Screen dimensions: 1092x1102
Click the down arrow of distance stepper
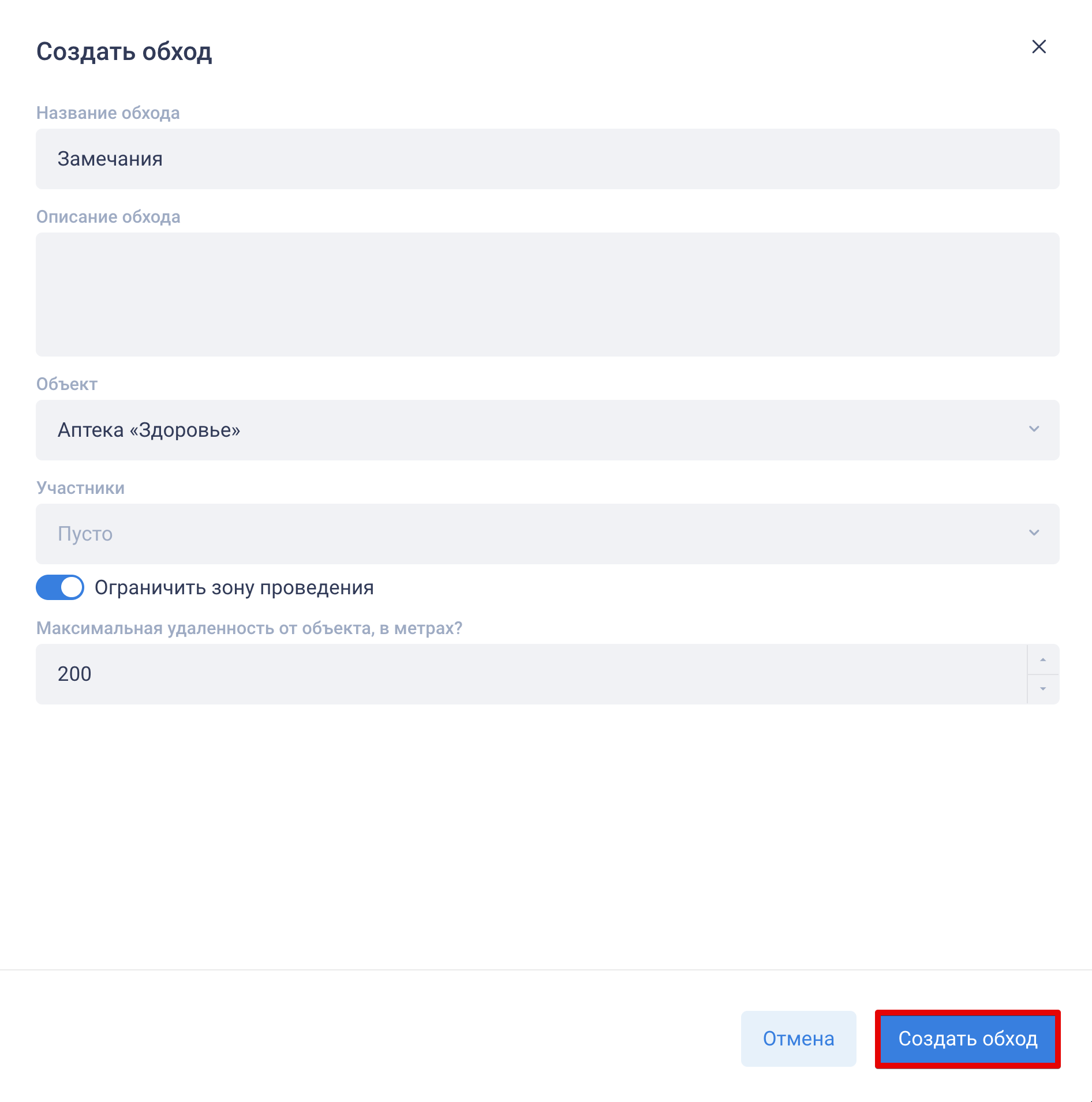[1043, 689]
